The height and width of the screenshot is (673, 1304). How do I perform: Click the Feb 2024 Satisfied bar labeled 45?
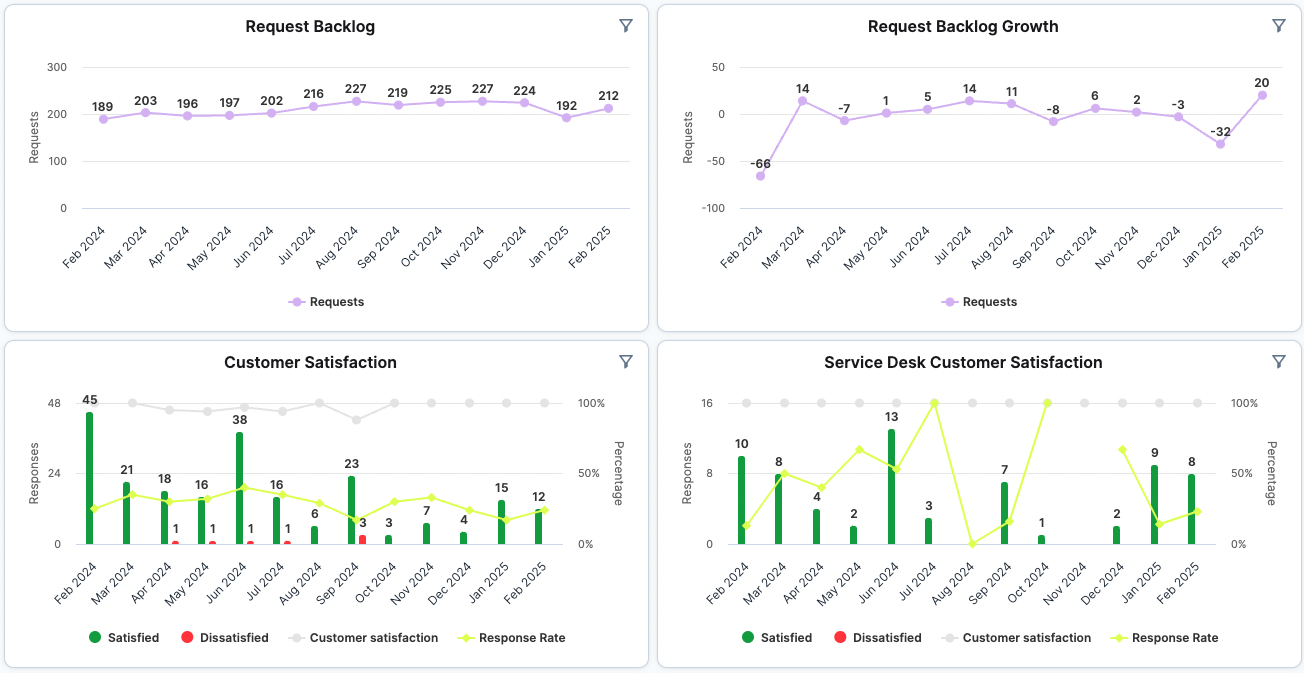(90, 478)
